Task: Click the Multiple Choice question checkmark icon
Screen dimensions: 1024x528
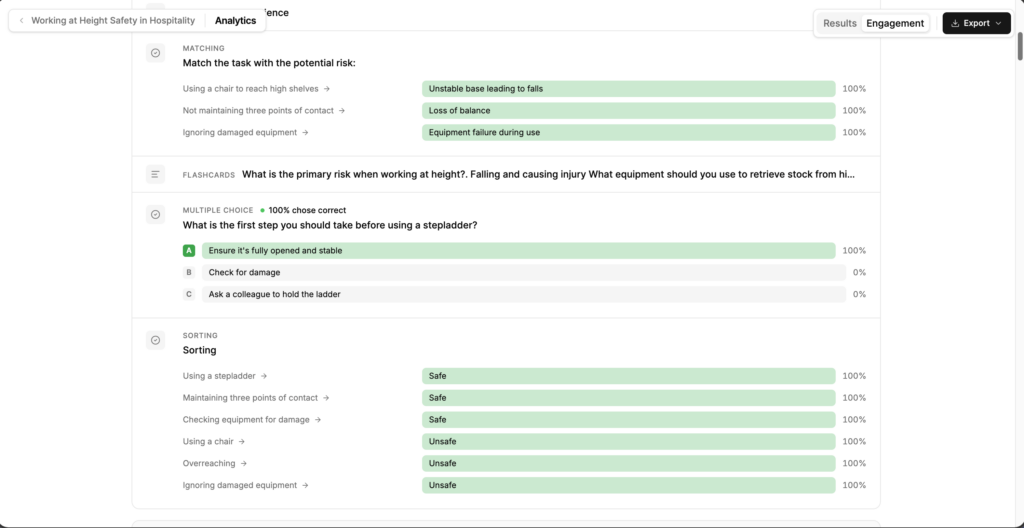Action: 155,214
